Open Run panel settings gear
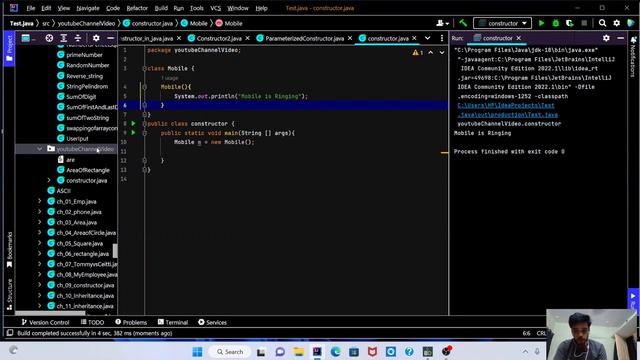Screen dimensions: 640x360 click(606, 38)
